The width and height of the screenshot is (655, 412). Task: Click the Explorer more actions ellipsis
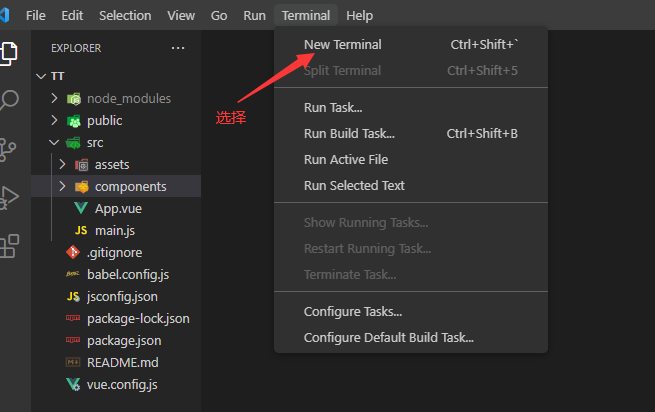pos(178,48)
